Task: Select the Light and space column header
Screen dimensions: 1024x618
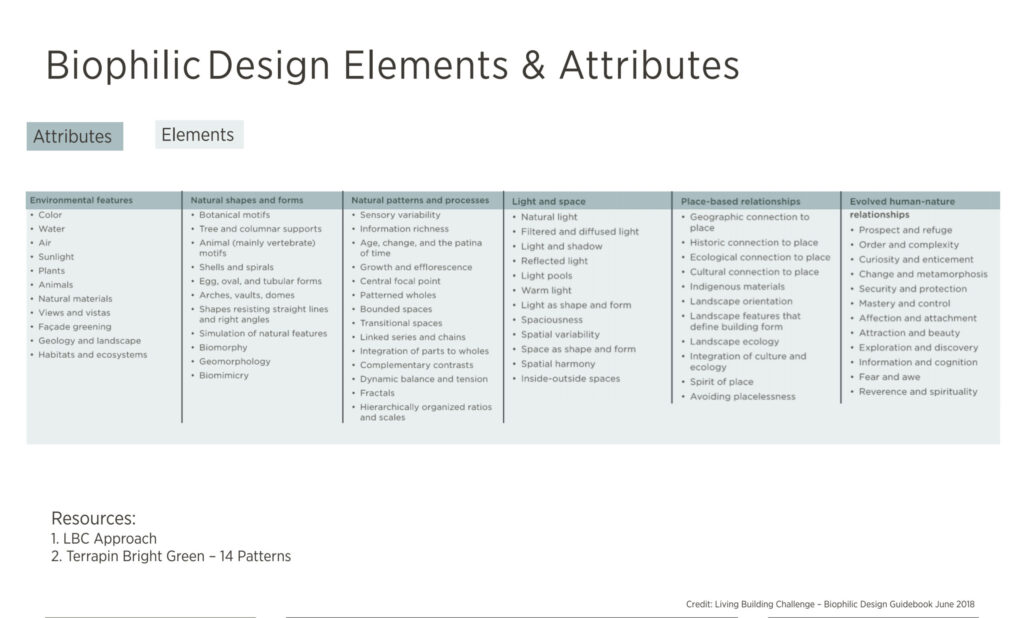Action: point(545,201)
